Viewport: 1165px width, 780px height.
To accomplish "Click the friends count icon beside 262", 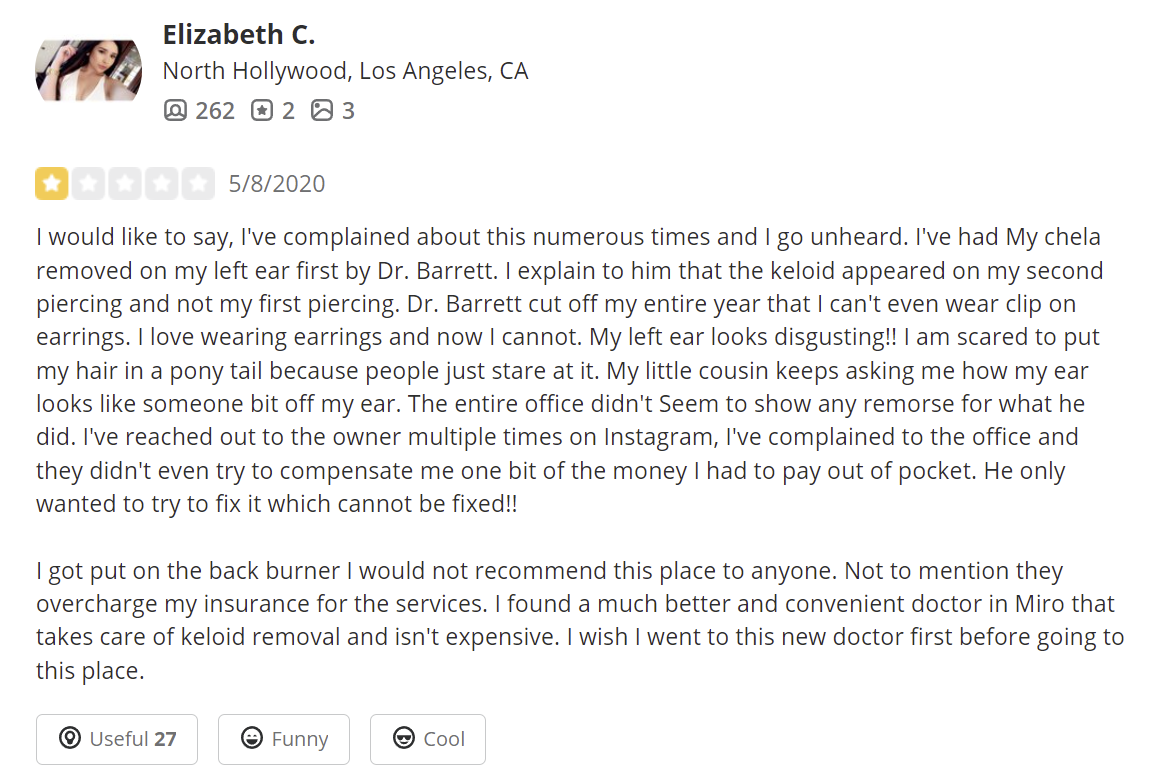I will (175, 111).
